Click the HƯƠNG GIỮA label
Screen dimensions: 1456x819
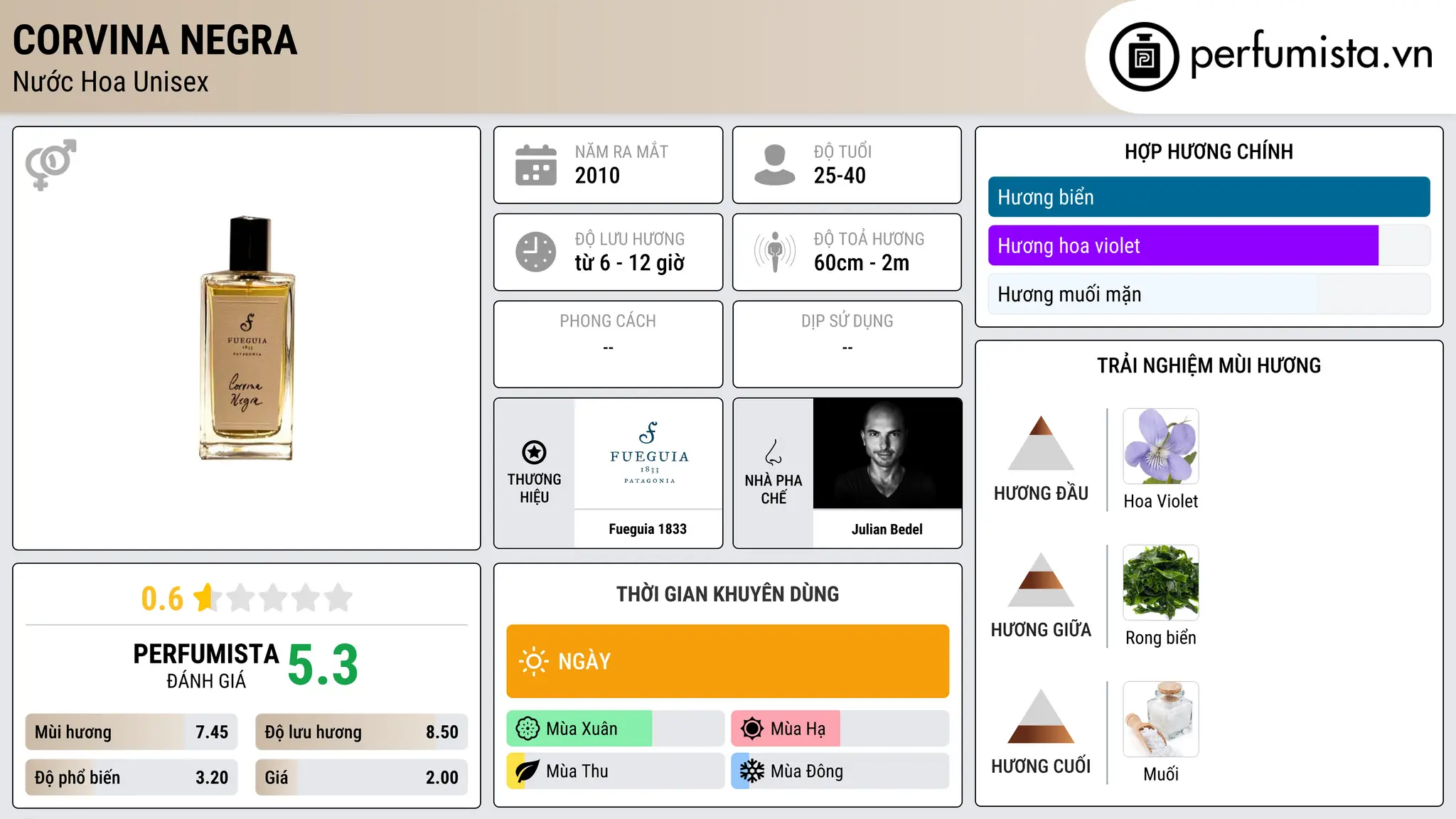1041,630
